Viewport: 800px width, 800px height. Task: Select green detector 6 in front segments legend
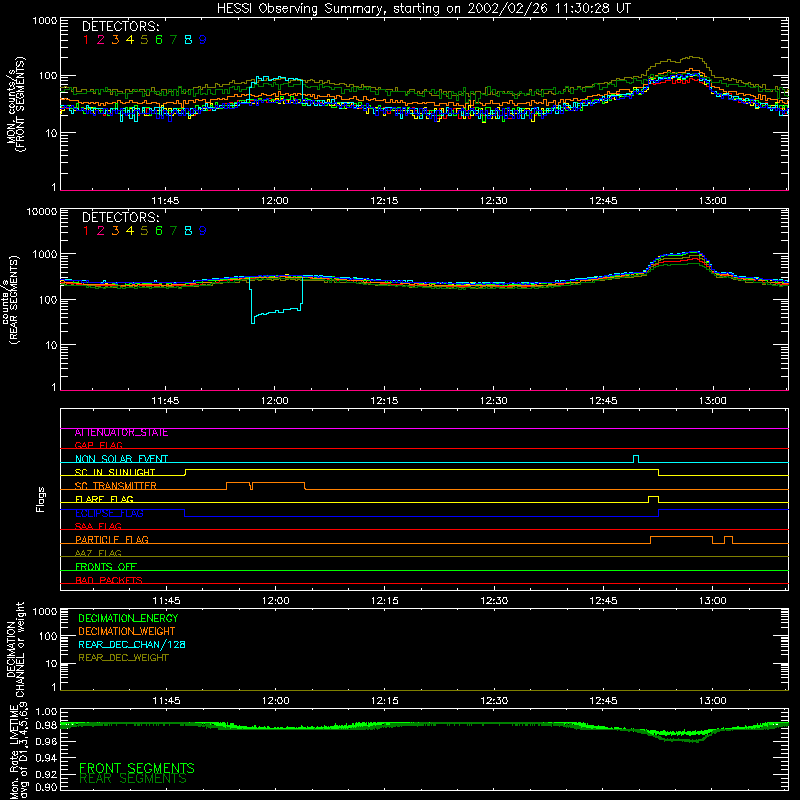click(x=159, y=40)
